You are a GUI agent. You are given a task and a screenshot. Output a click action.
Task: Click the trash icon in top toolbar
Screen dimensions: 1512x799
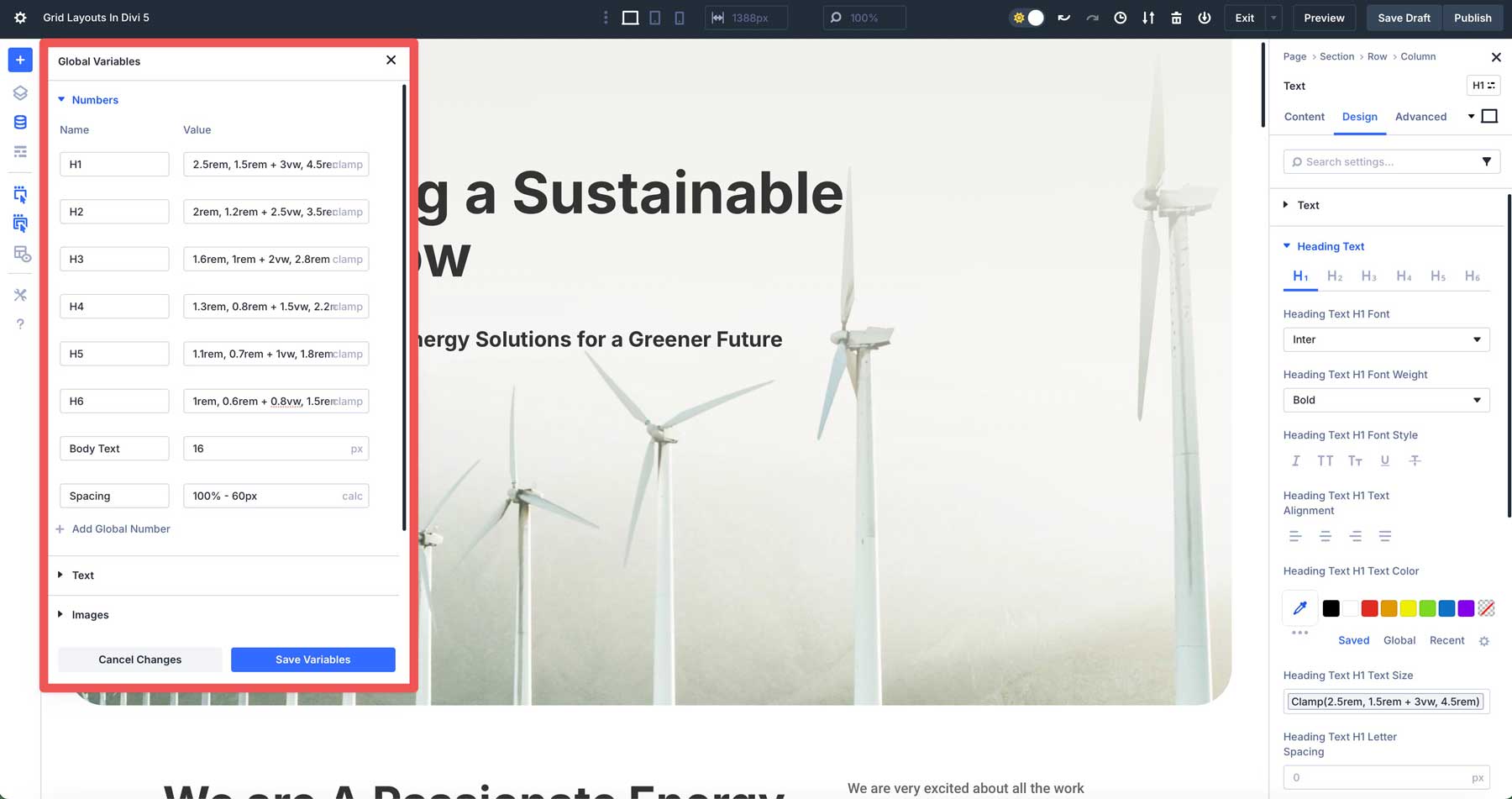coord(1176,18)
